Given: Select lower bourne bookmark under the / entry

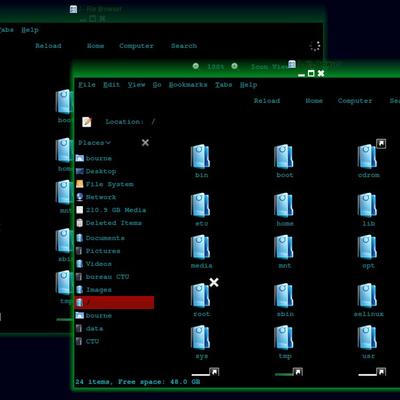Looking at the screenshot, I should (94, 315).
